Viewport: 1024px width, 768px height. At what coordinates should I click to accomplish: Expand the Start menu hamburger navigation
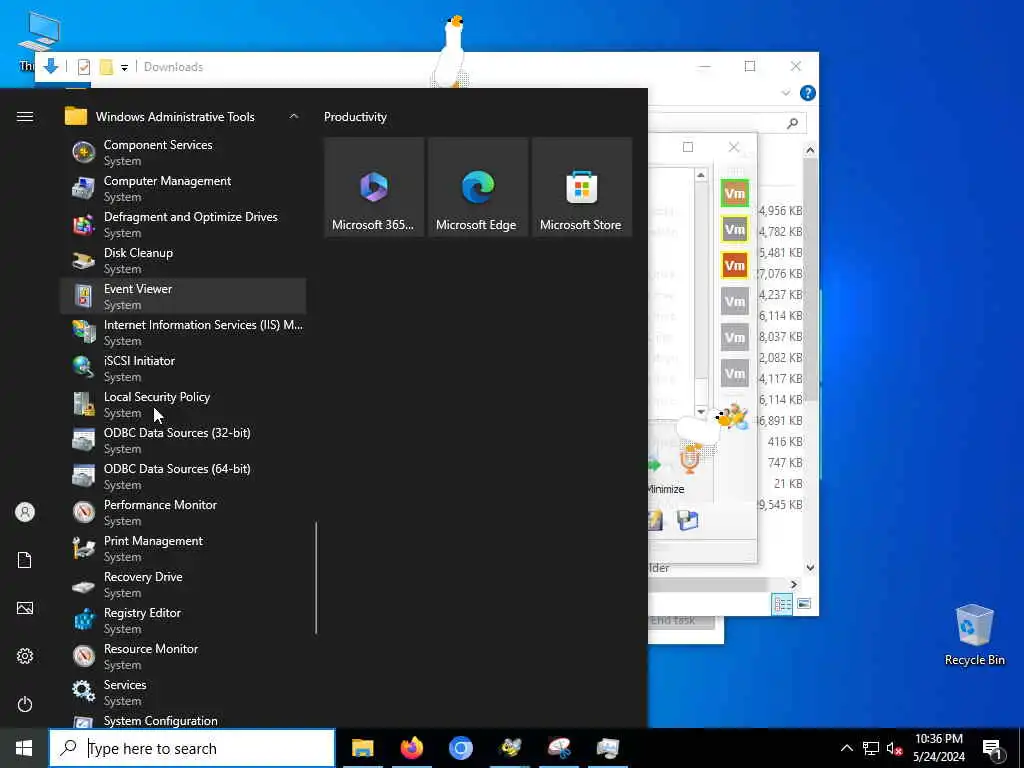[x=25, y=116]
